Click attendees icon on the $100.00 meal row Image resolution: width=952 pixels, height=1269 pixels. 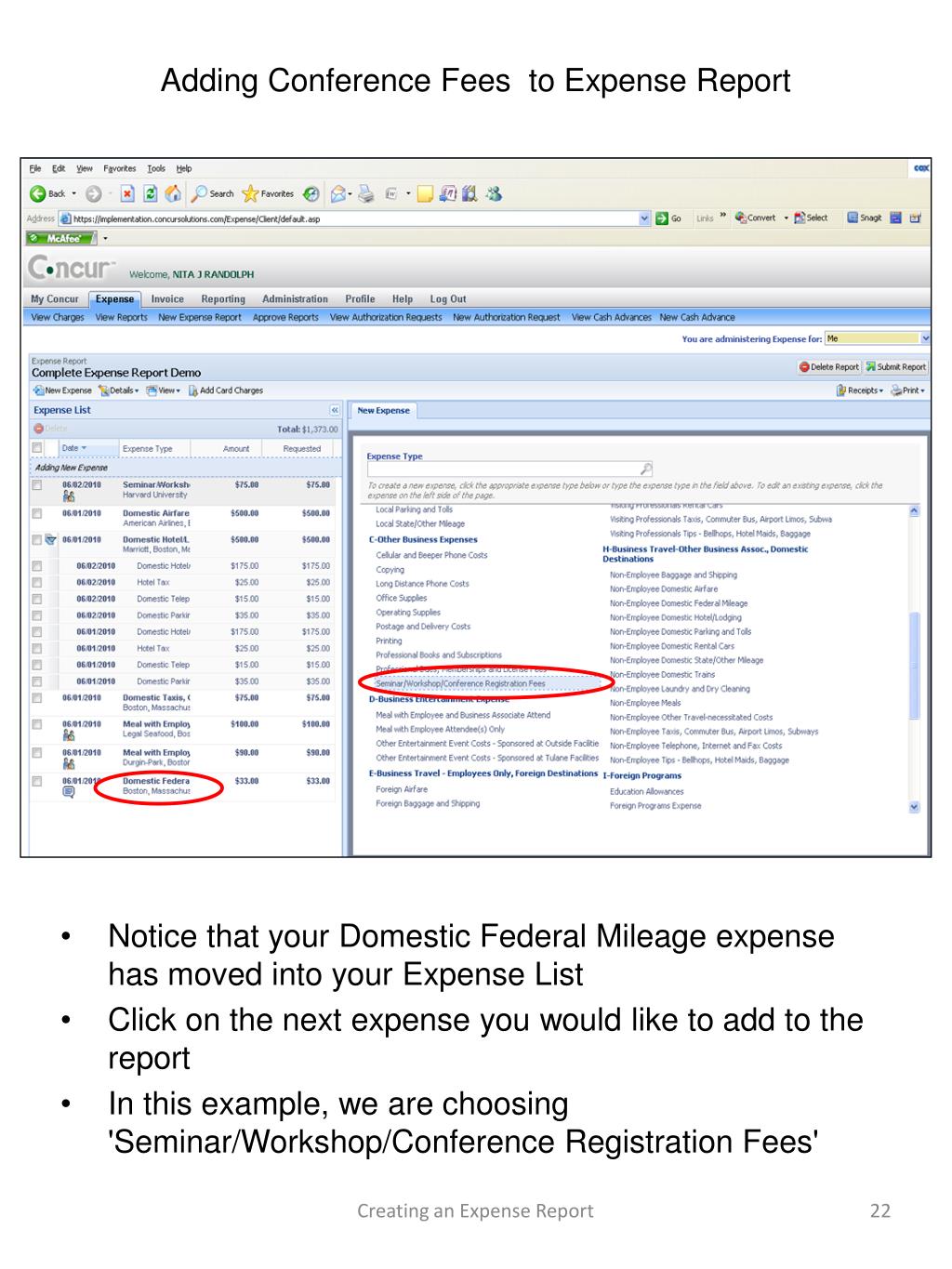tap(69, 735)
